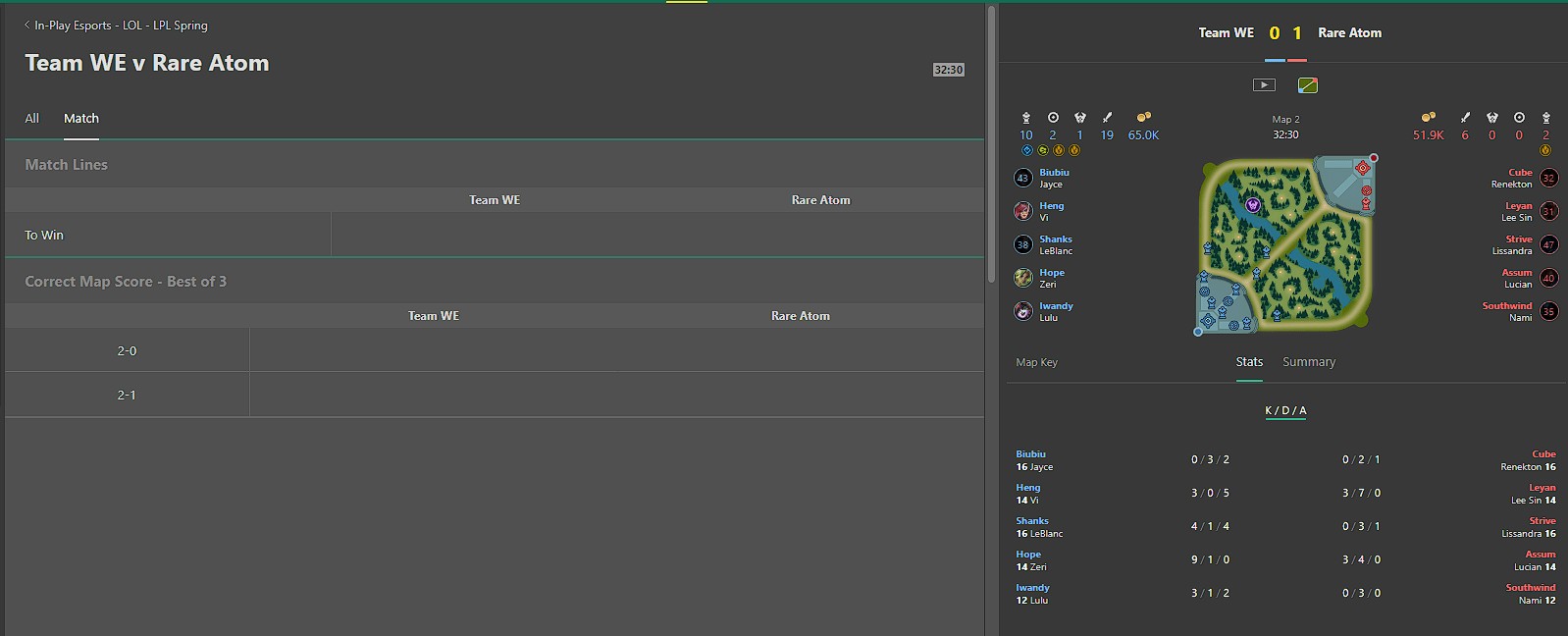Screen dimensions: 1568x636
Task: Click Rare Atom's dragon badge
Action: 1545,150
